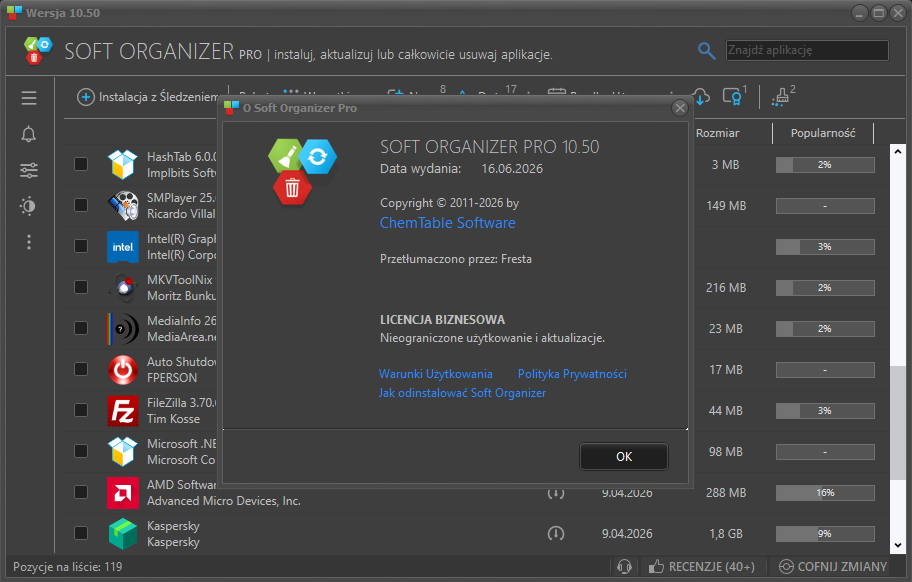Check the MediaInfo checkbox
This screenshot has width=912, height=582.
pos(81,329)
